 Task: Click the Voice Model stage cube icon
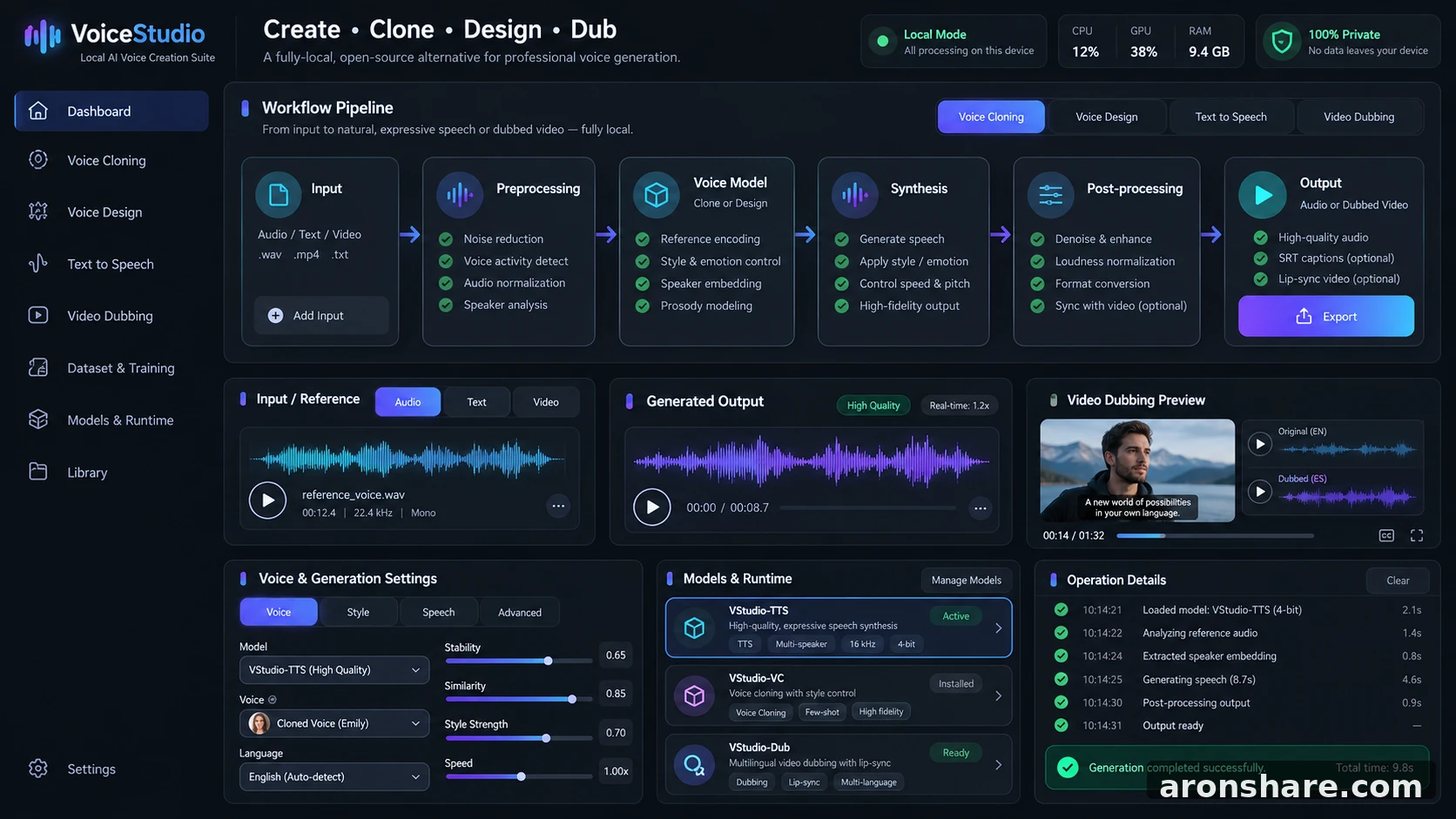point(657,195)
